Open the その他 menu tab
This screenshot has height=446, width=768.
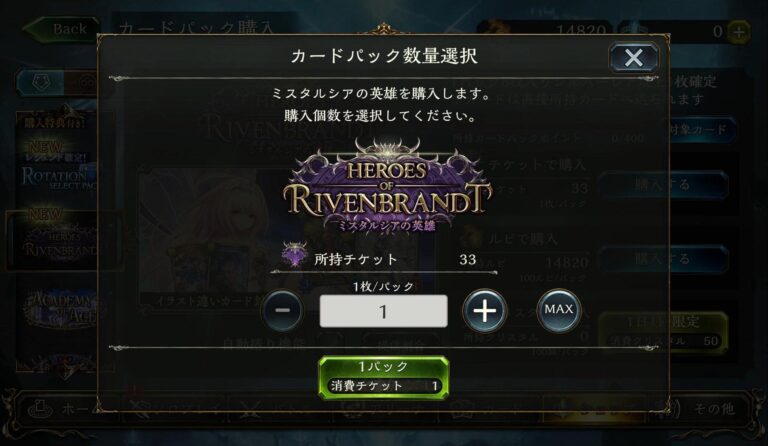705,409
